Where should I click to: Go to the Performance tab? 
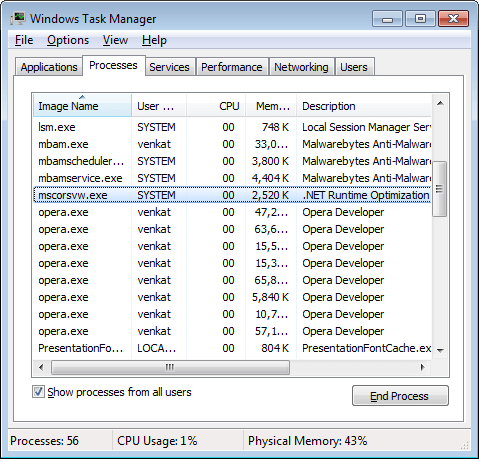[x=232, y=67]
